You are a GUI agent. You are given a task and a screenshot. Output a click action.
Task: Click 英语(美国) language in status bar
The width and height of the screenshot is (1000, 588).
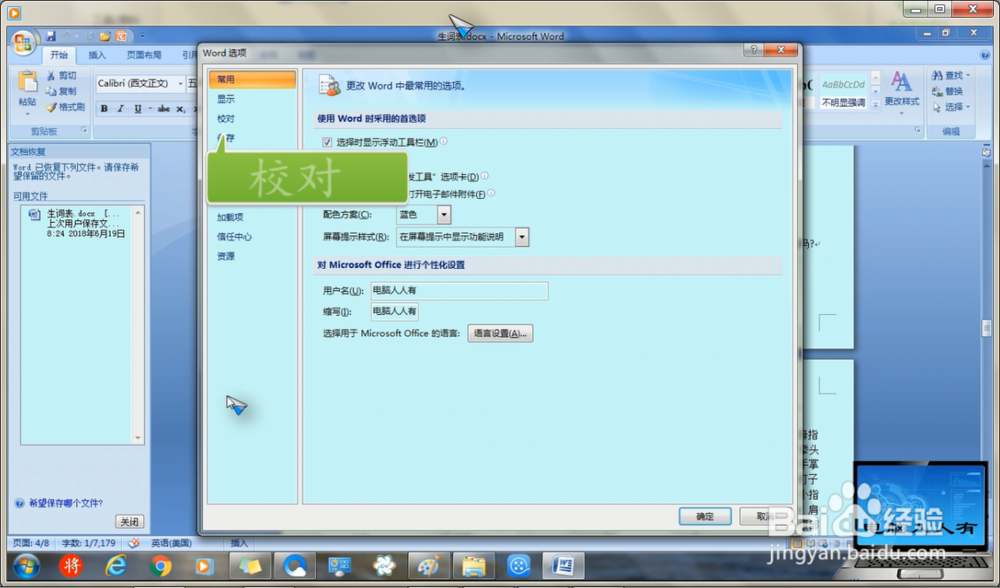[172, 543]
